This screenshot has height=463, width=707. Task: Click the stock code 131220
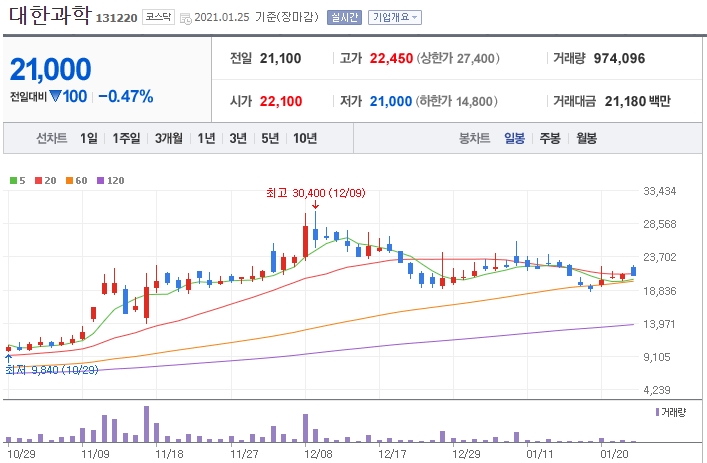coord(116,18)
